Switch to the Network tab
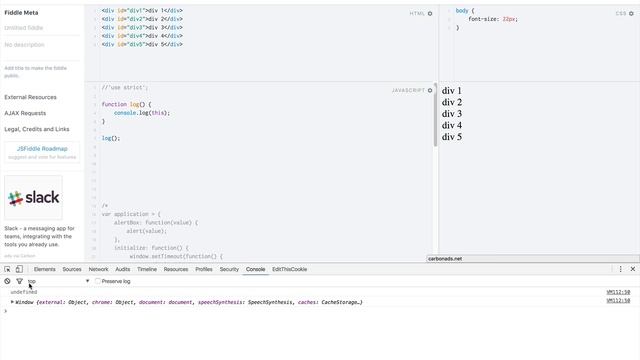This screenshot has width=640, height=360. (x=98, y=269)
